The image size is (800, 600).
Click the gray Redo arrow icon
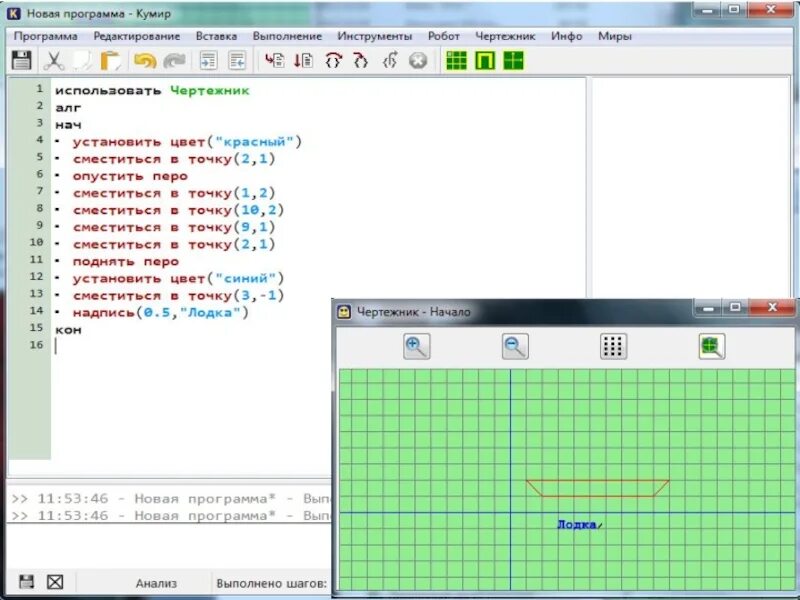174,61
